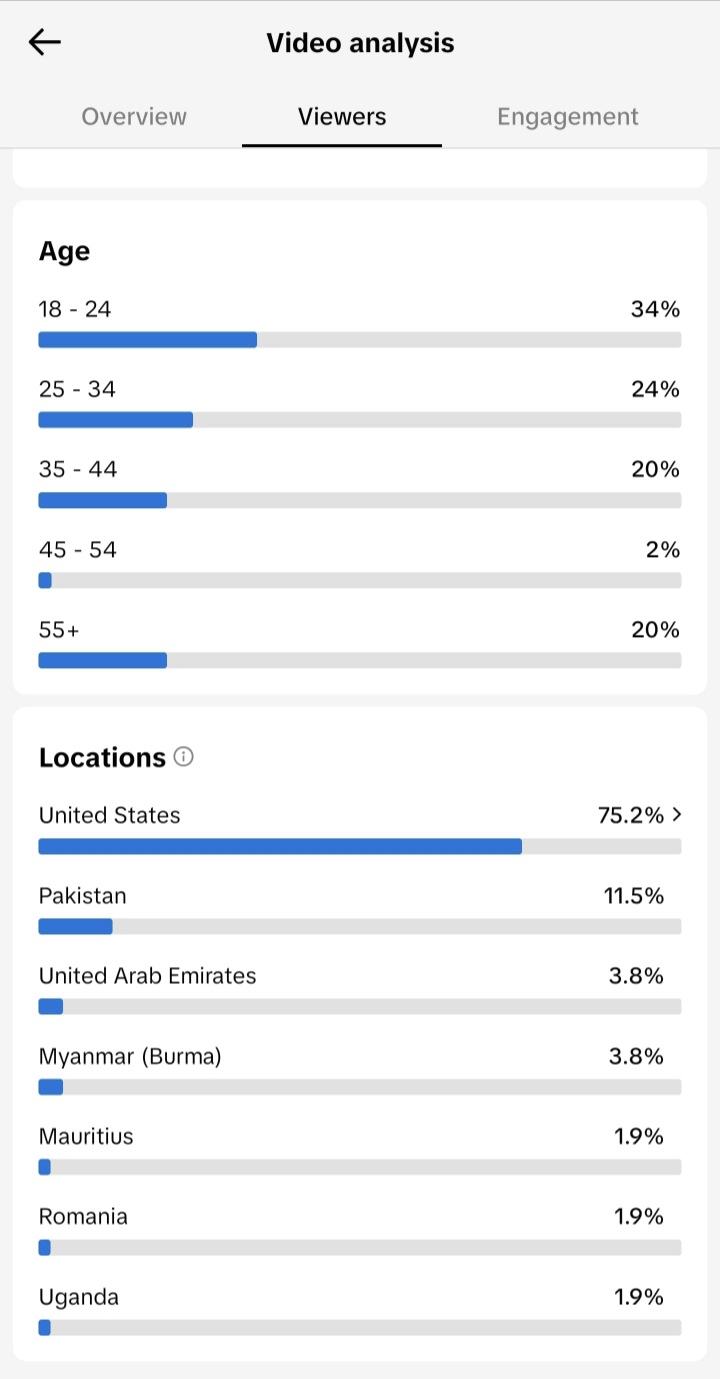
Task: Click the 18 - 24 age bar
Action: (360, 340)
